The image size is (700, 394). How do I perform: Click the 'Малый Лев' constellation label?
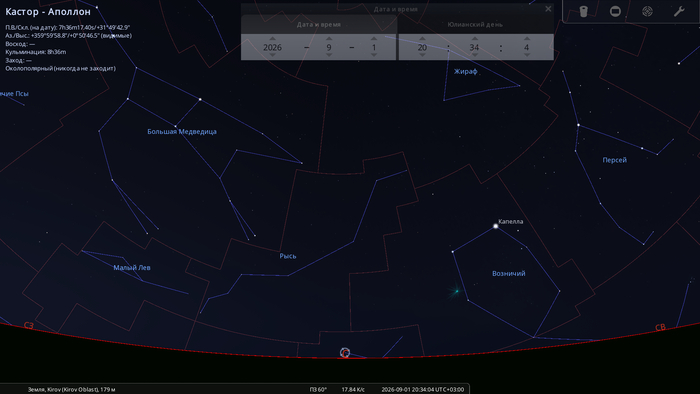tap(132, 268)
